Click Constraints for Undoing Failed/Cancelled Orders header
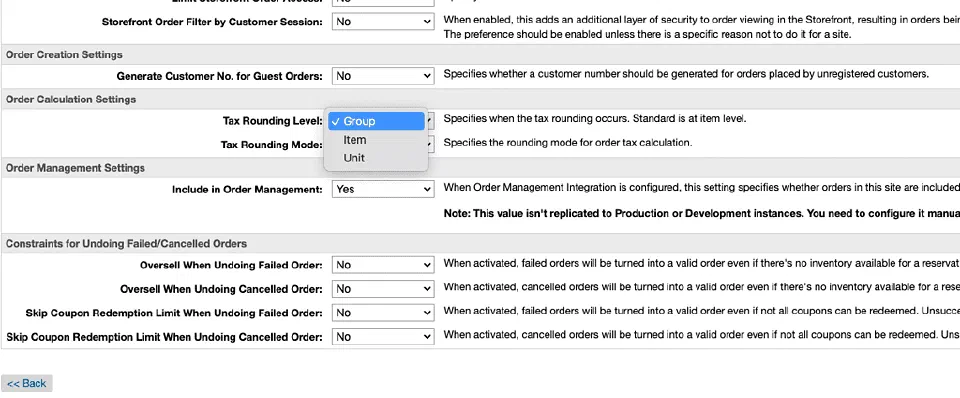Image resolution: width=960 pixels, height=398 pixels. 126,244
